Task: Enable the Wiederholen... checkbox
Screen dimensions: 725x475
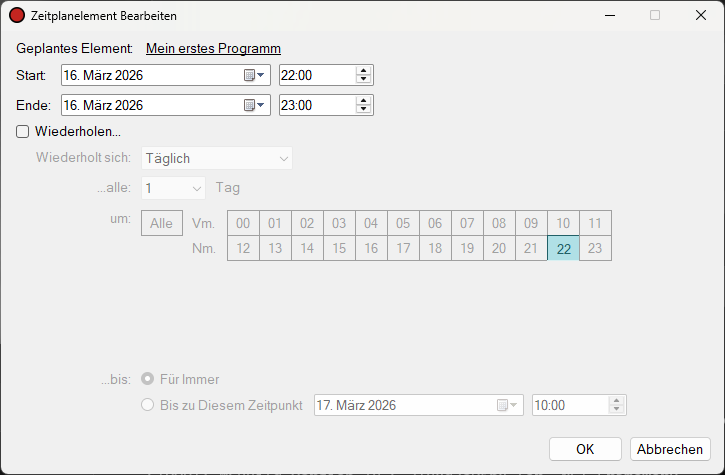Action: click(x=23, y=131)
